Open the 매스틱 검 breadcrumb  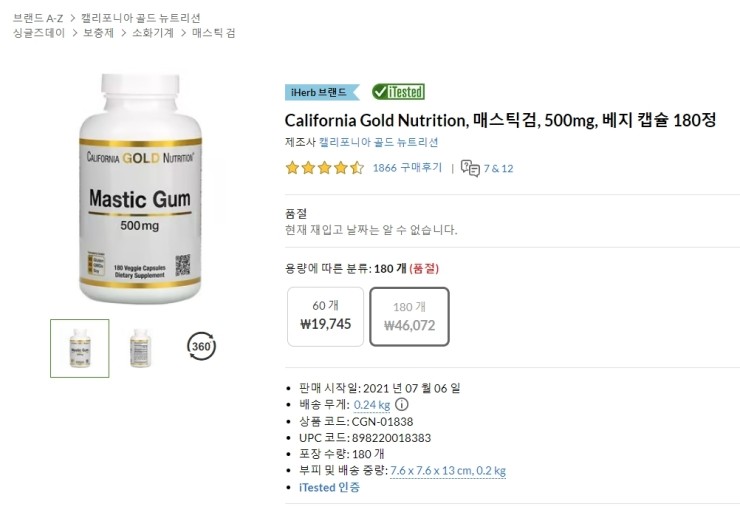(x=213, y=33)
